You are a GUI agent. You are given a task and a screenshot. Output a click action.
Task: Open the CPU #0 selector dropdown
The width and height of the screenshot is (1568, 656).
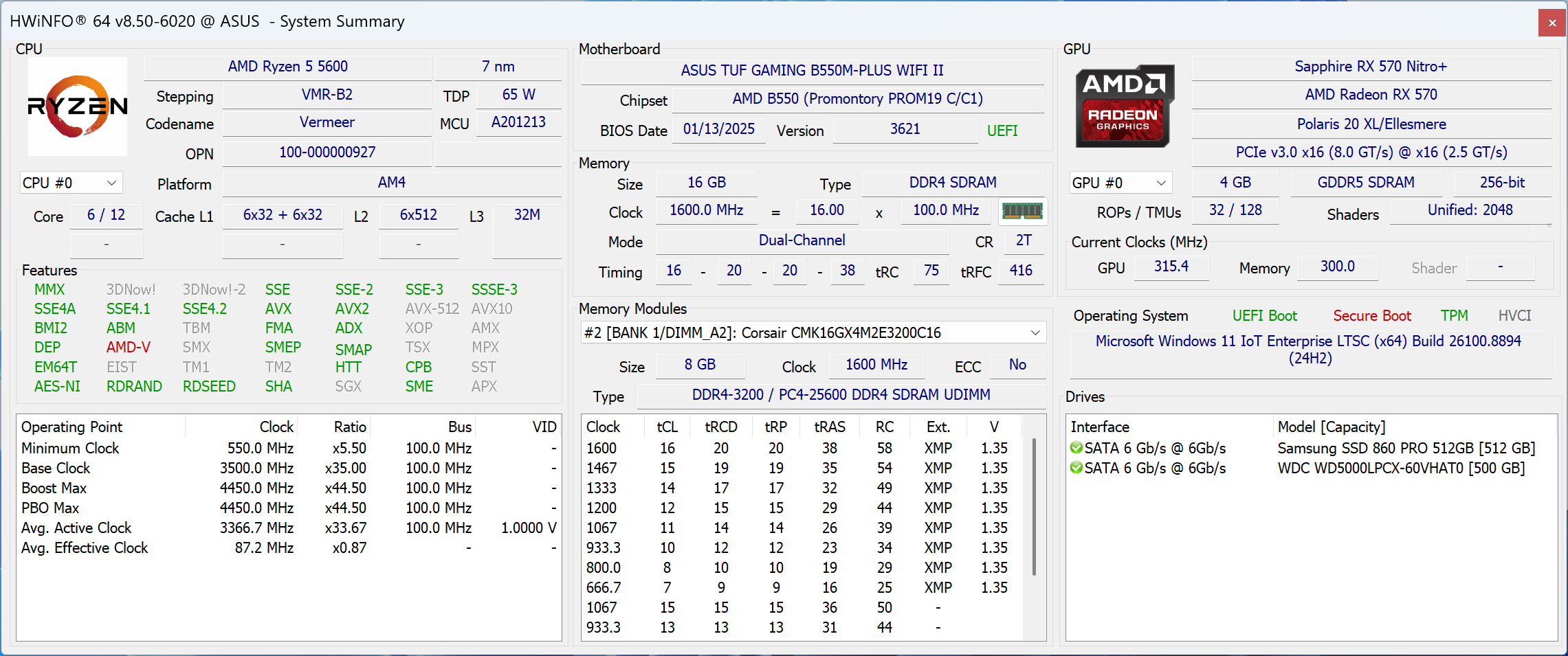71,183
